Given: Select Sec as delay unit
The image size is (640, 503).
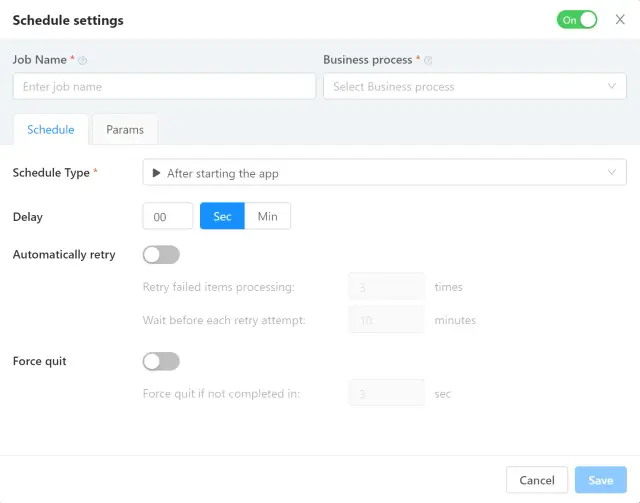Looking at the screenshot, I should [222, 217].
